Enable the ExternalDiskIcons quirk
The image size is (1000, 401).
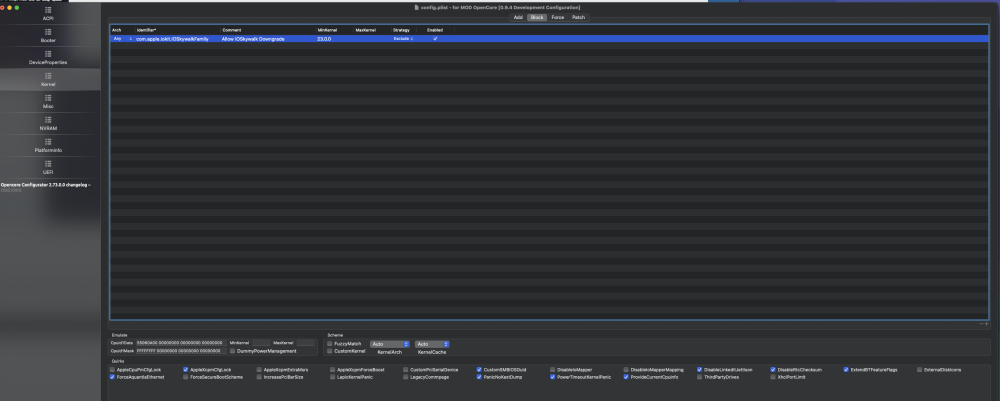pyautogui.click(x=919, y=370)
